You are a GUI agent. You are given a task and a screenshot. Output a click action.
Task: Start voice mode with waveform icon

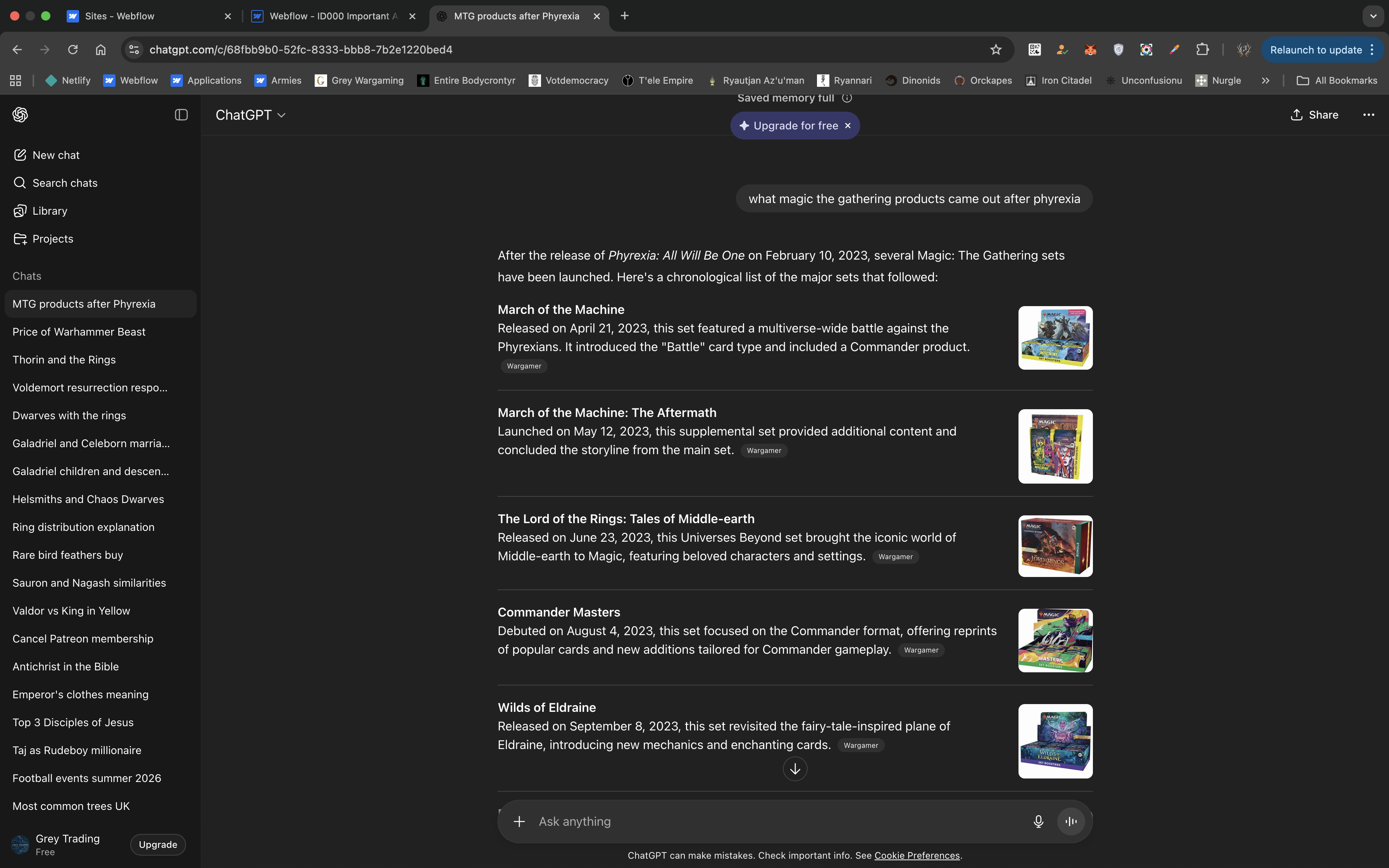click(x=1070, y=821)
